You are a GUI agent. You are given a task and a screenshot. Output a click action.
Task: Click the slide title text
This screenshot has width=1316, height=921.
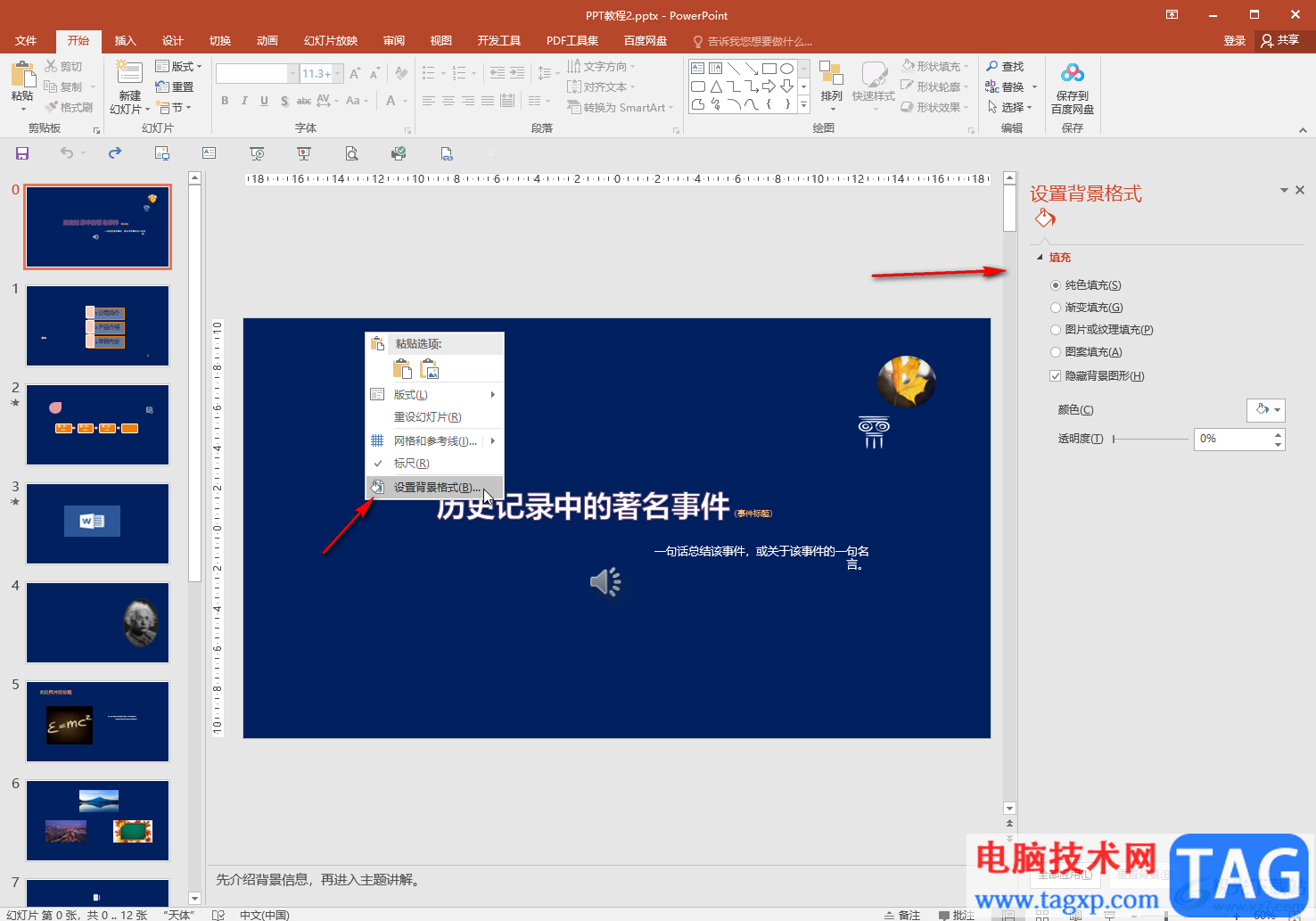pyautogui.click(x=583, y=506)
